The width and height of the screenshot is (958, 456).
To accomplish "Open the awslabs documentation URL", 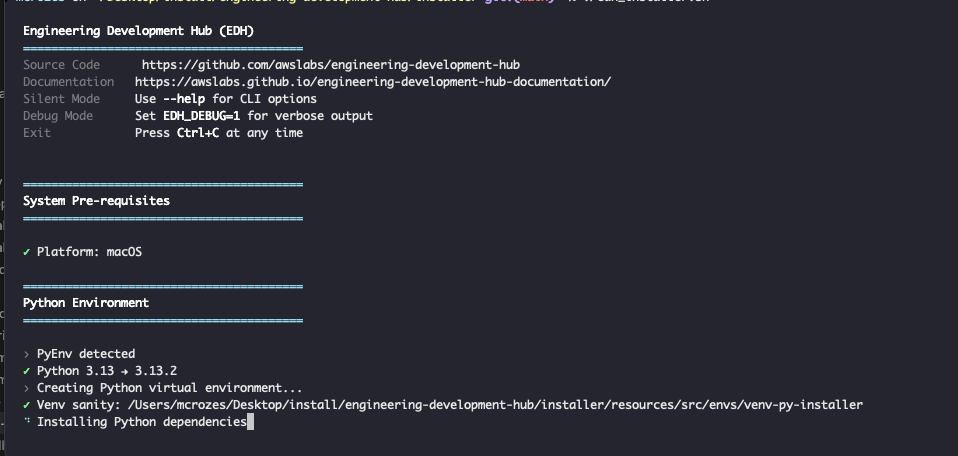I will [x=373, y=82].
